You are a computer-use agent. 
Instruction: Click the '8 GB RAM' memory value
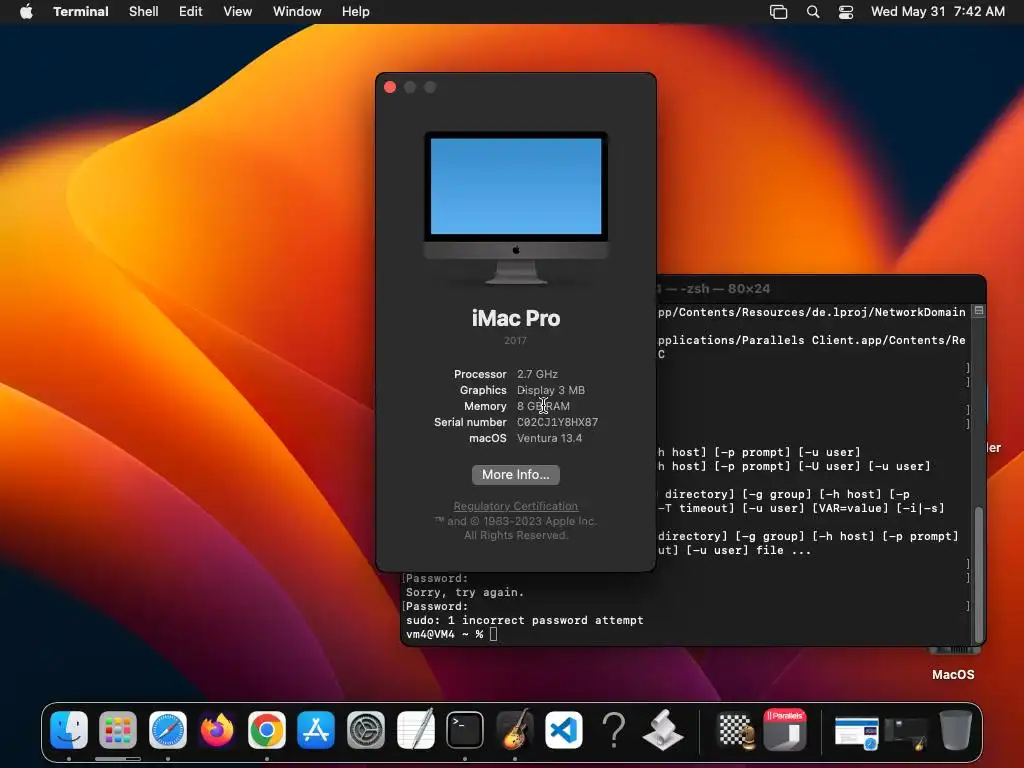point(543,406)
